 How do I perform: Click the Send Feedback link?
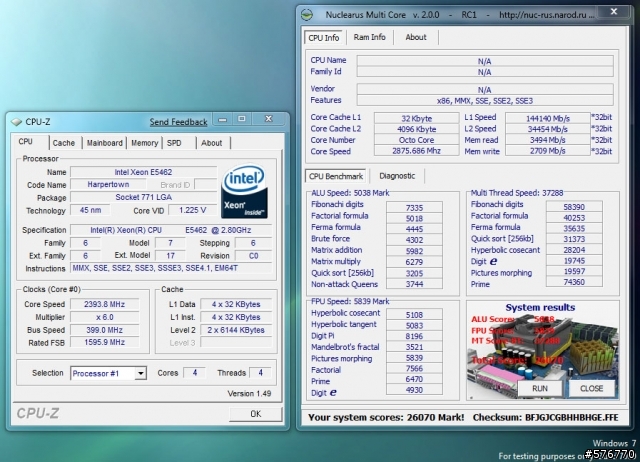click(178, 122)
